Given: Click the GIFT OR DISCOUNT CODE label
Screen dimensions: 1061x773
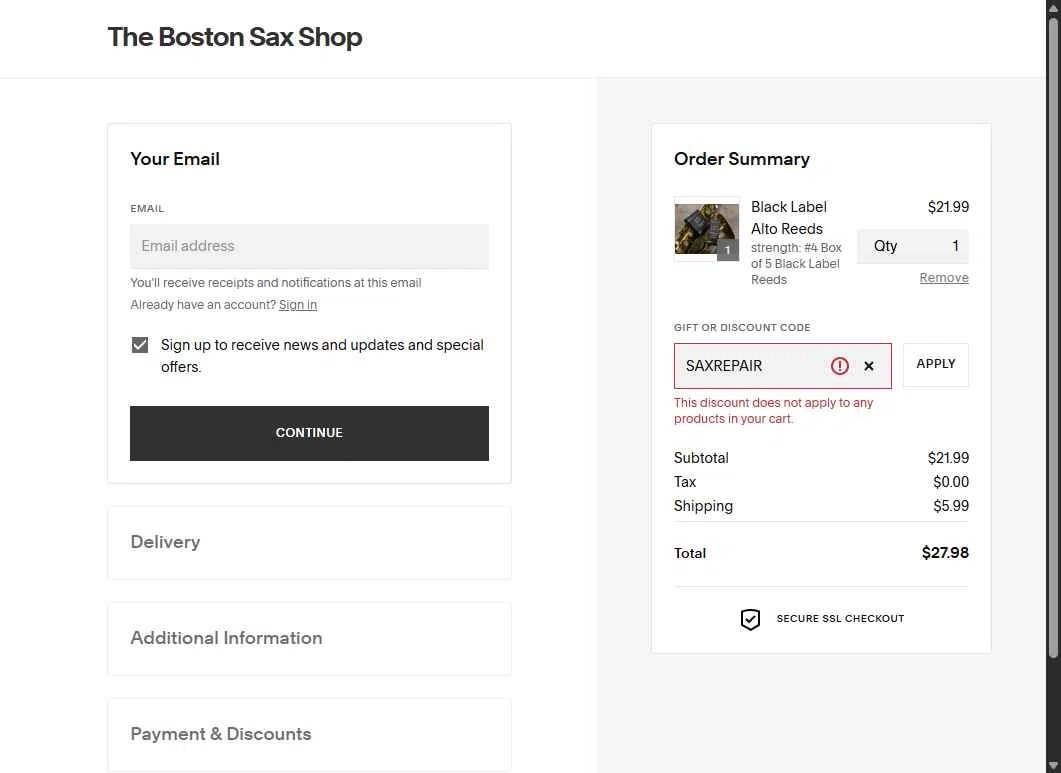Looking at the screenshot, I should tap(742, 328).
